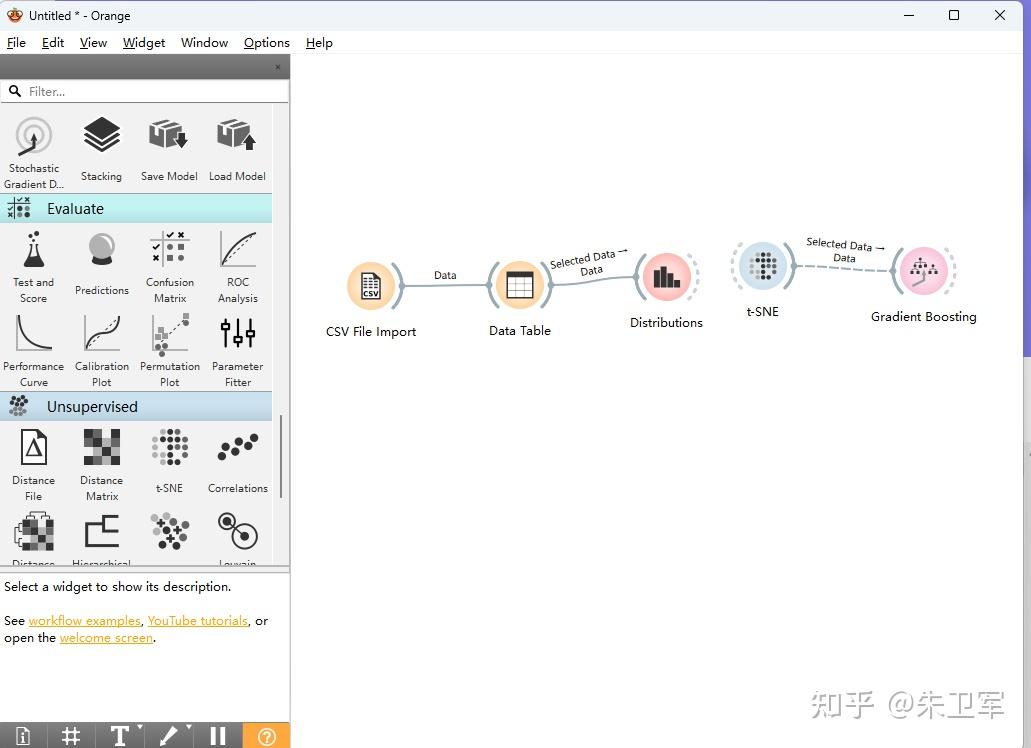Select the ROC Analysis widget
1031x748 pixels.
(238, 267)
